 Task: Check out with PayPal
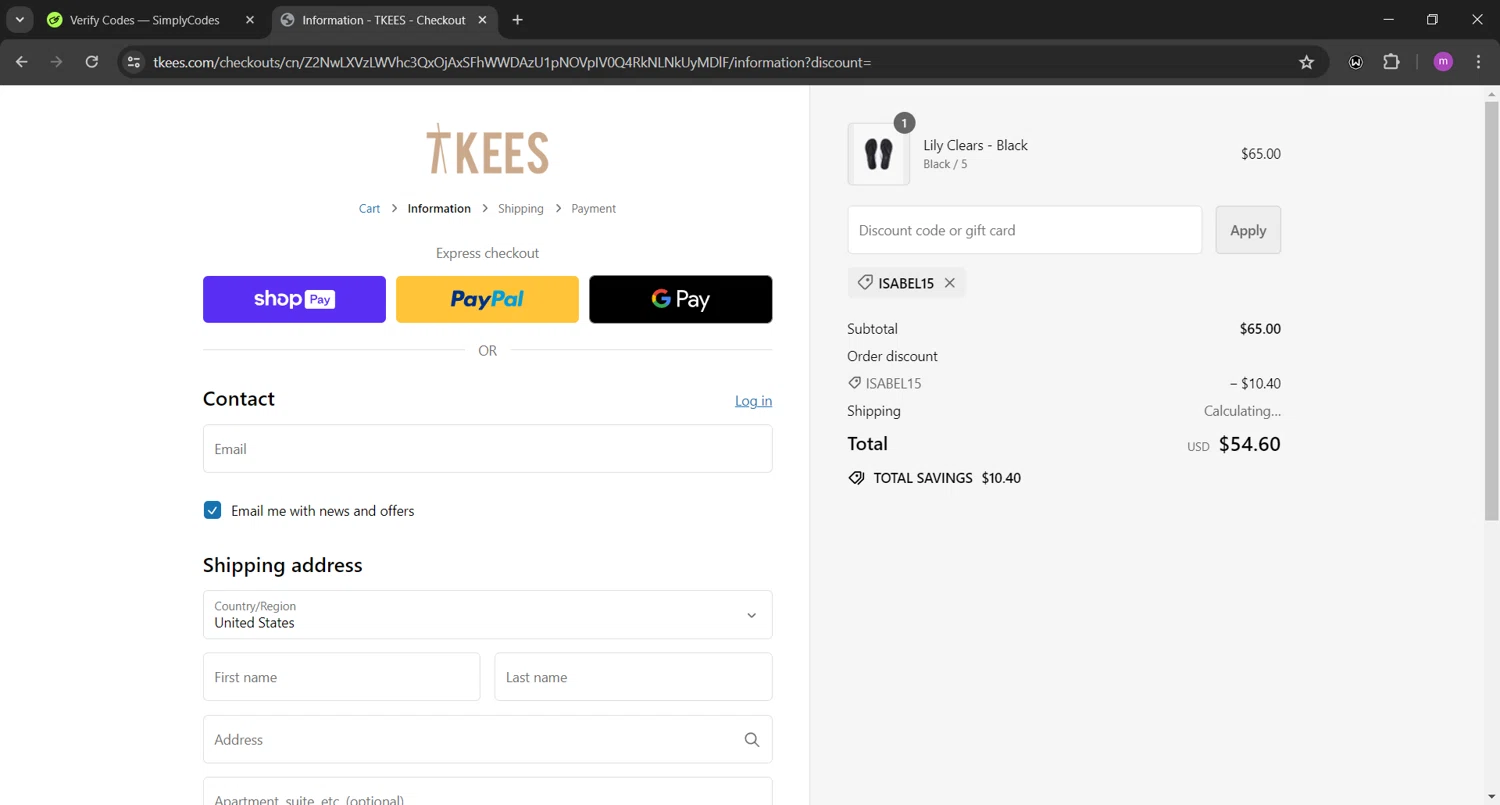tap(487, 299)
